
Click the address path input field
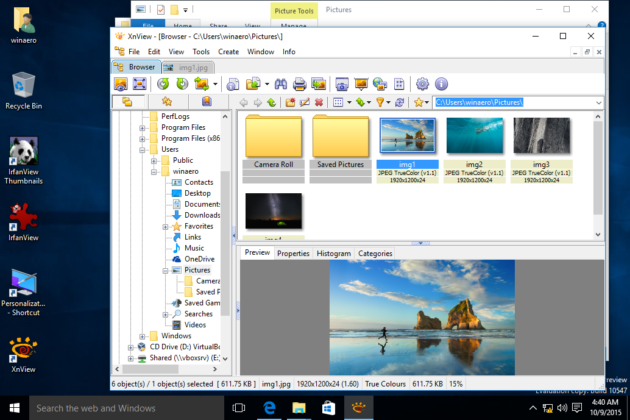pos(513,102)
